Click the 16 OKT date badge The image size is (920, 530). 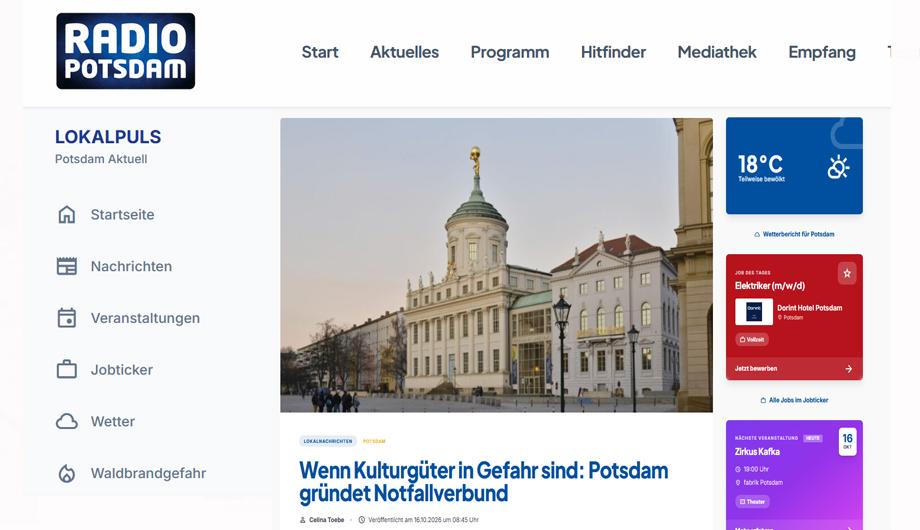[847, 441]
